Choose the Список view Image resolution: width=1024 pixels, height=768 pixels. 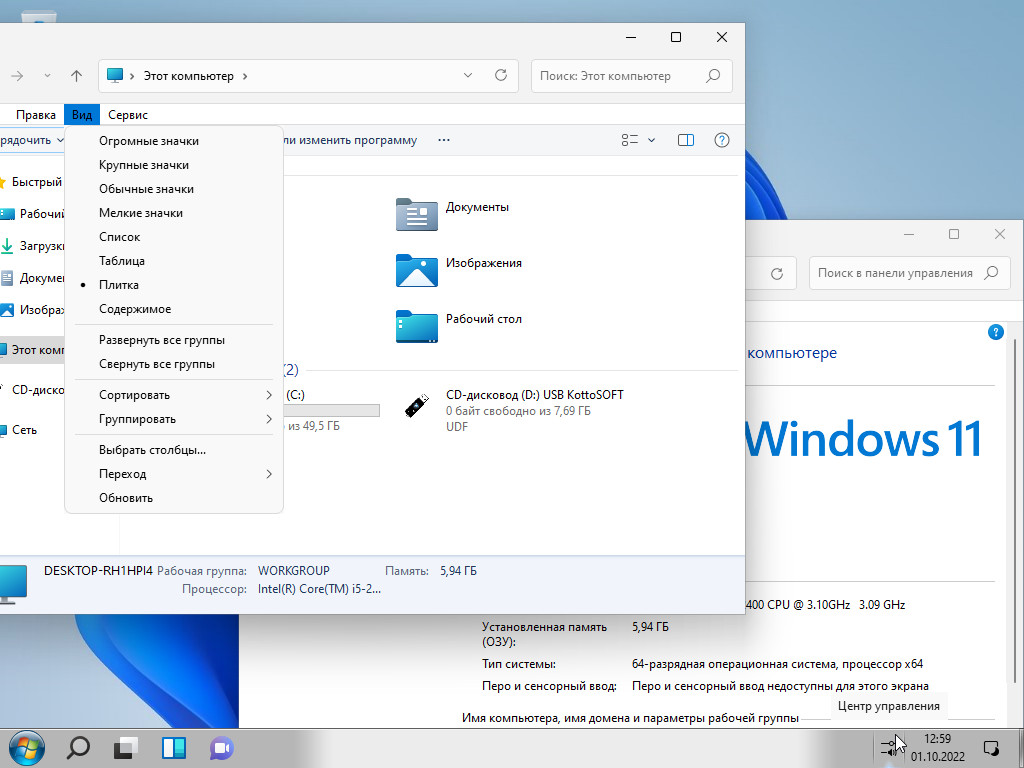174,237
